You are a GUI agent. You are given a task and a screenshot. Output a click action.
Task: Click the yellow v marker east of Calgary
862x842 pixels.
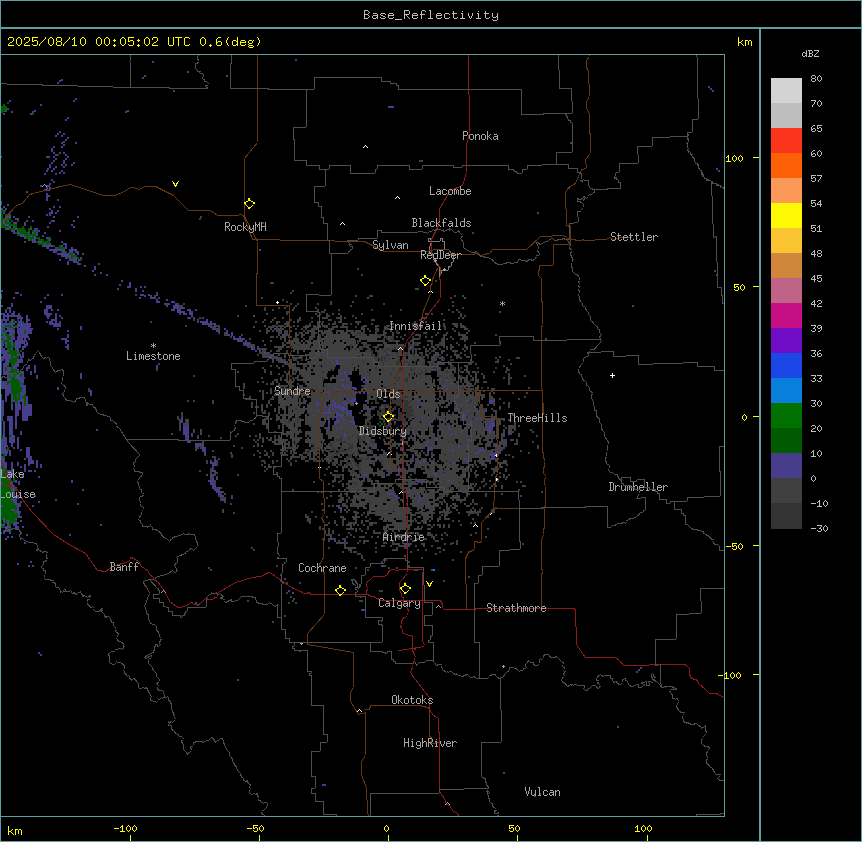tap(429, 584)
